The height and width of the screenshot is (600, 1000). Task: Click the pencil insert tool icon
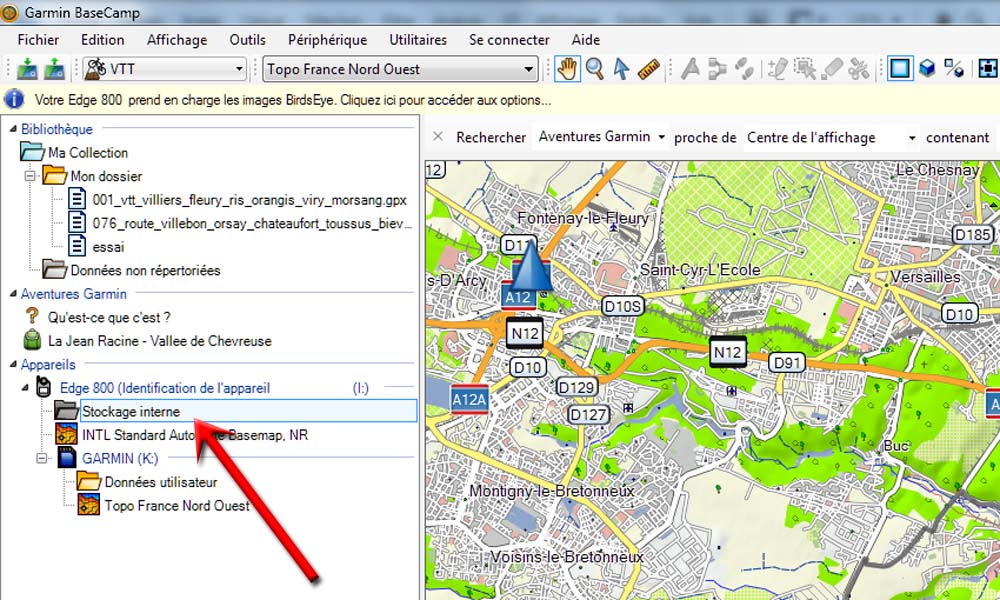click(777, 69)
